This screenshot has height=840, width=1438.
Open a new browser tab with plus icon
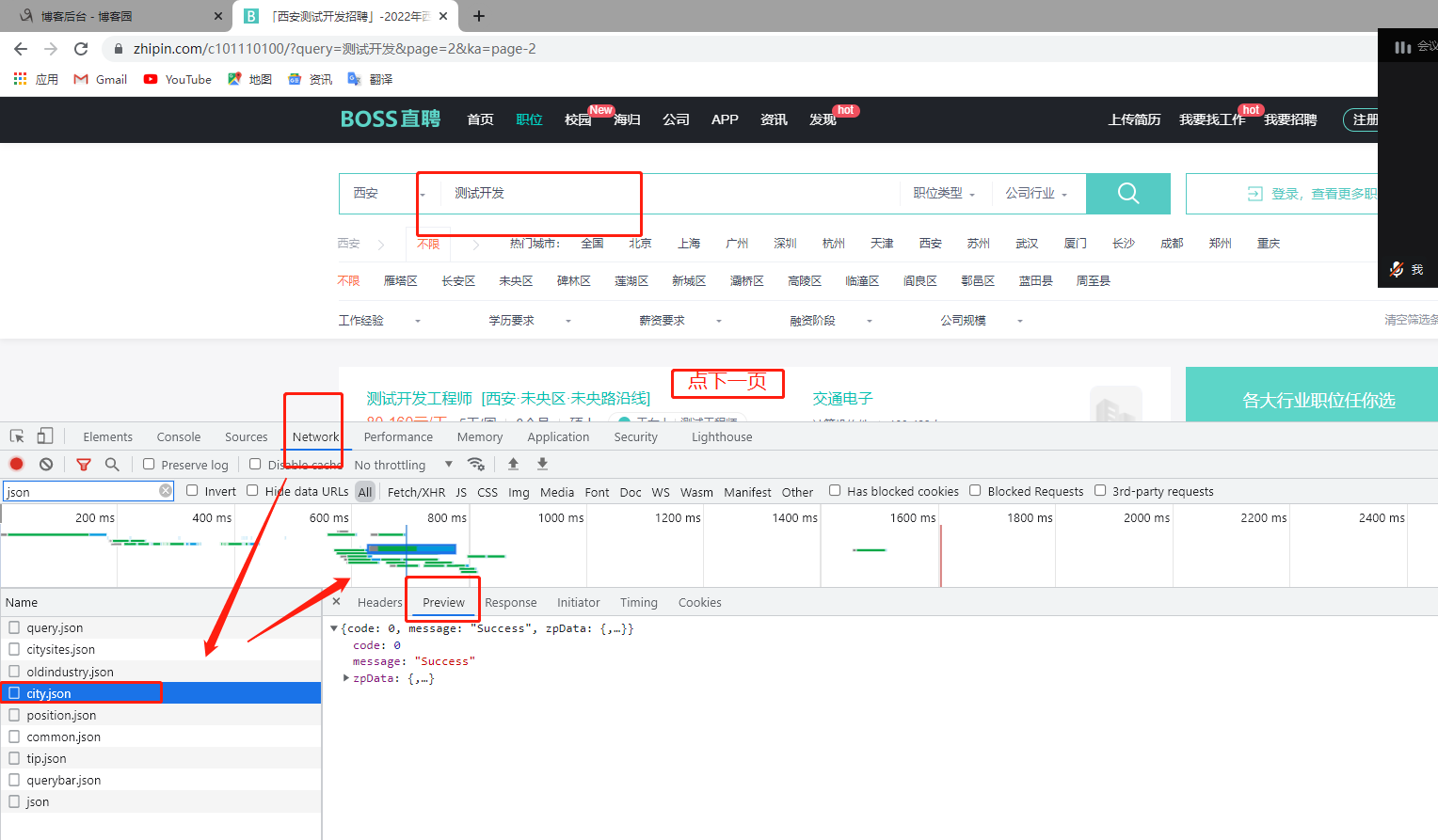[x=479, y=16]
